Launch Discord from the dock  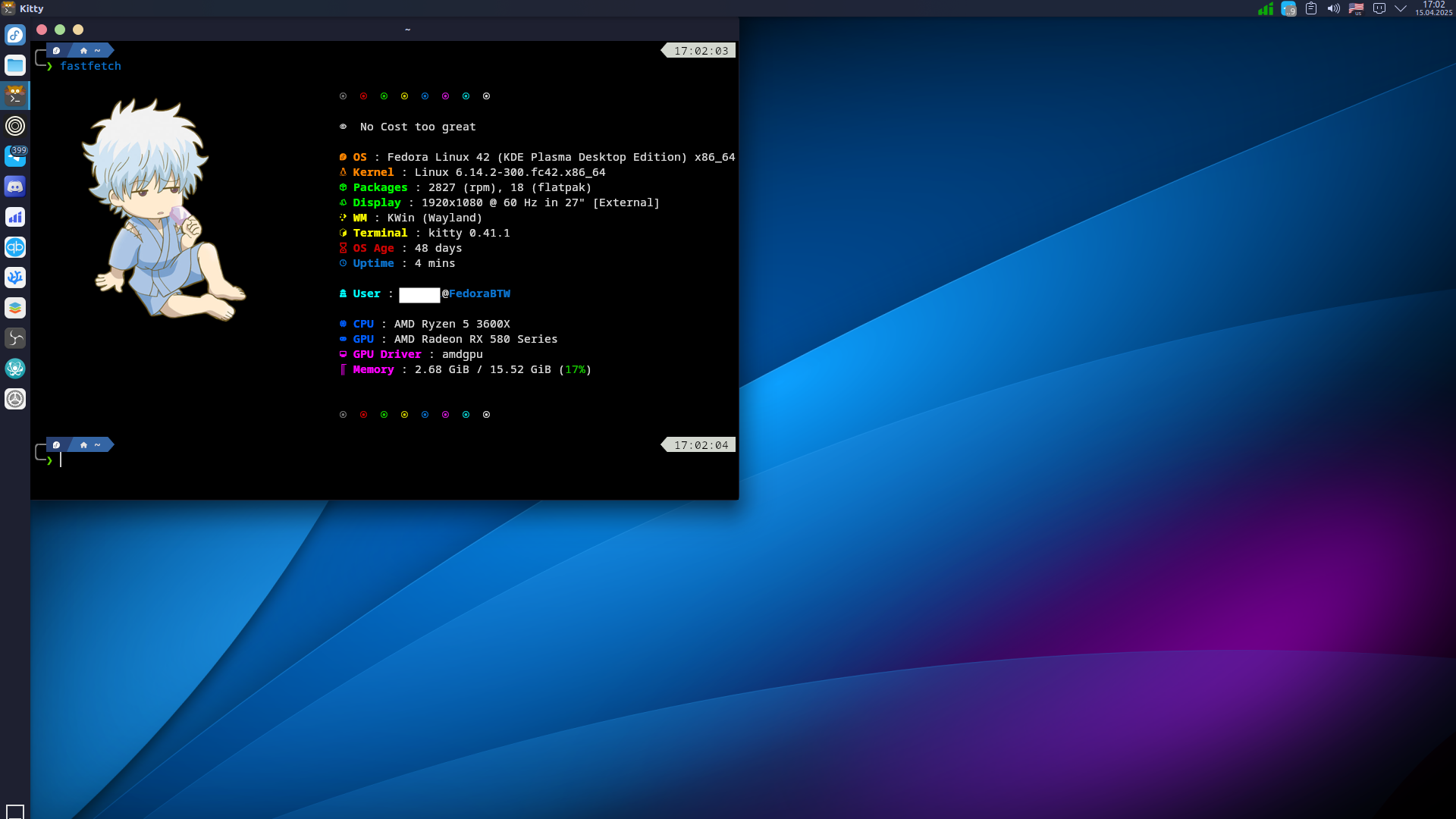[15, 187]
